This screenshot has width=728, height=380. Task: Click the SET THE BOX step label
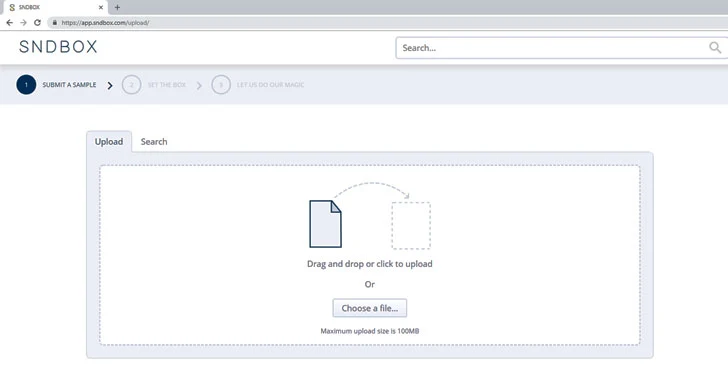click(x=167, y=85)
